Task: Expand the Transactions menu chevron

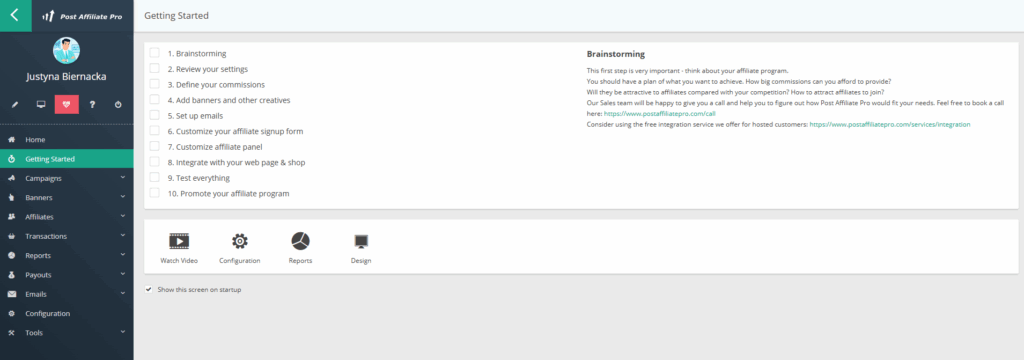Action: pyautogui.click(x=123, y=235)
